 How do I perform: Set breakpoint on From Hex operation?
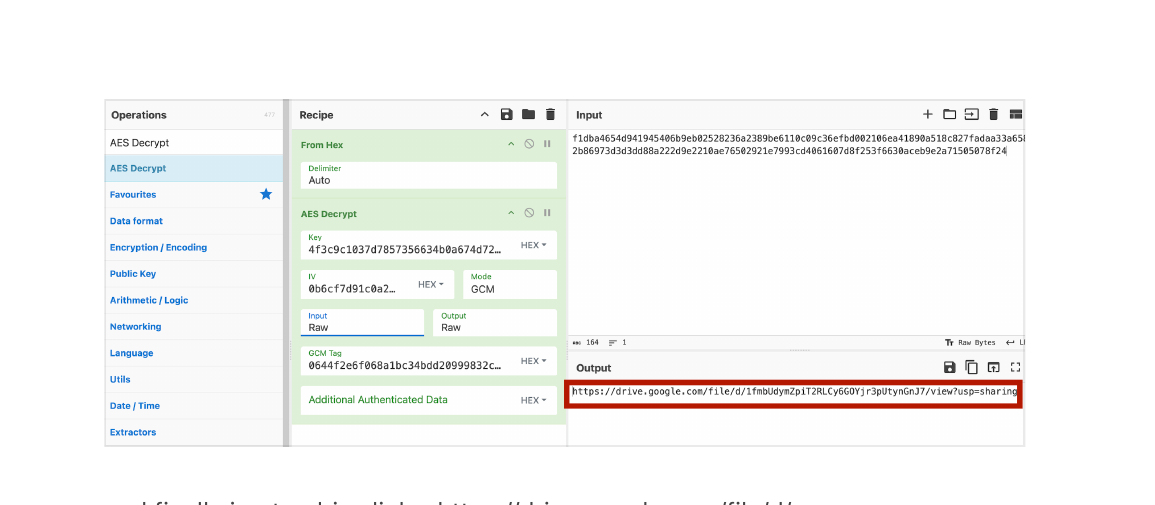tap(547, 144)
